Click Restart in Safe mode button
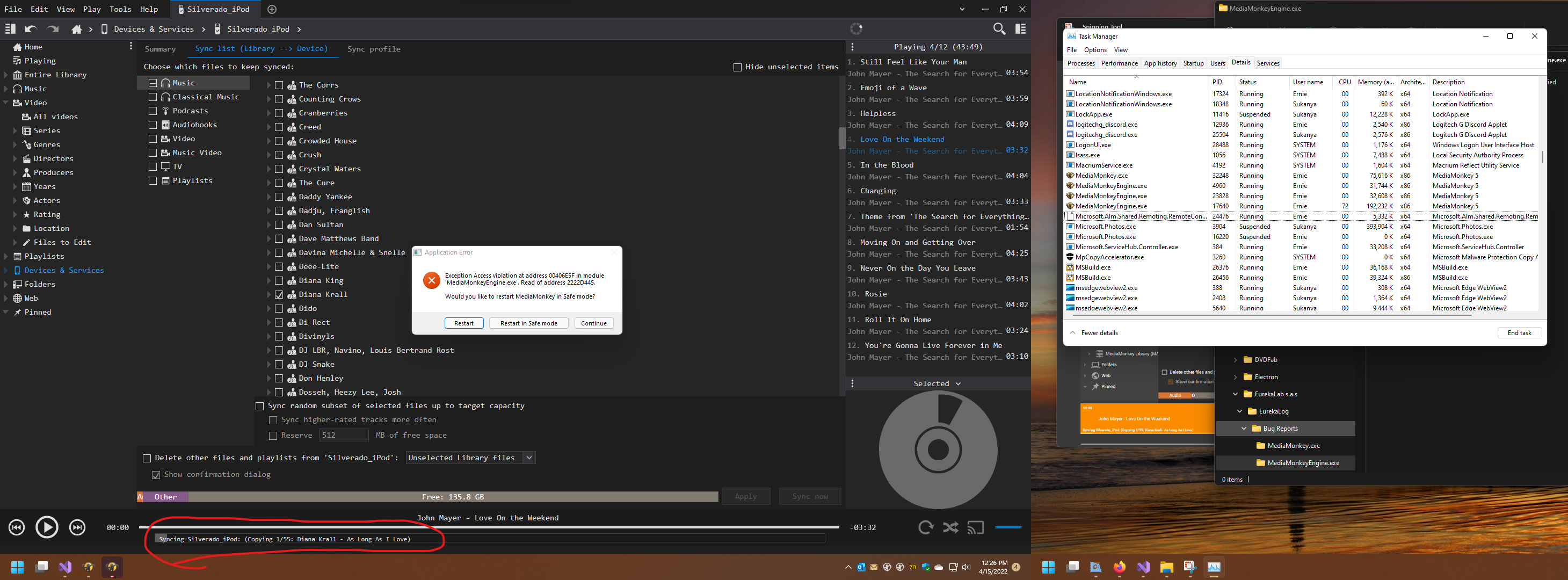The image size is (1568, 580). pos(528,323)
